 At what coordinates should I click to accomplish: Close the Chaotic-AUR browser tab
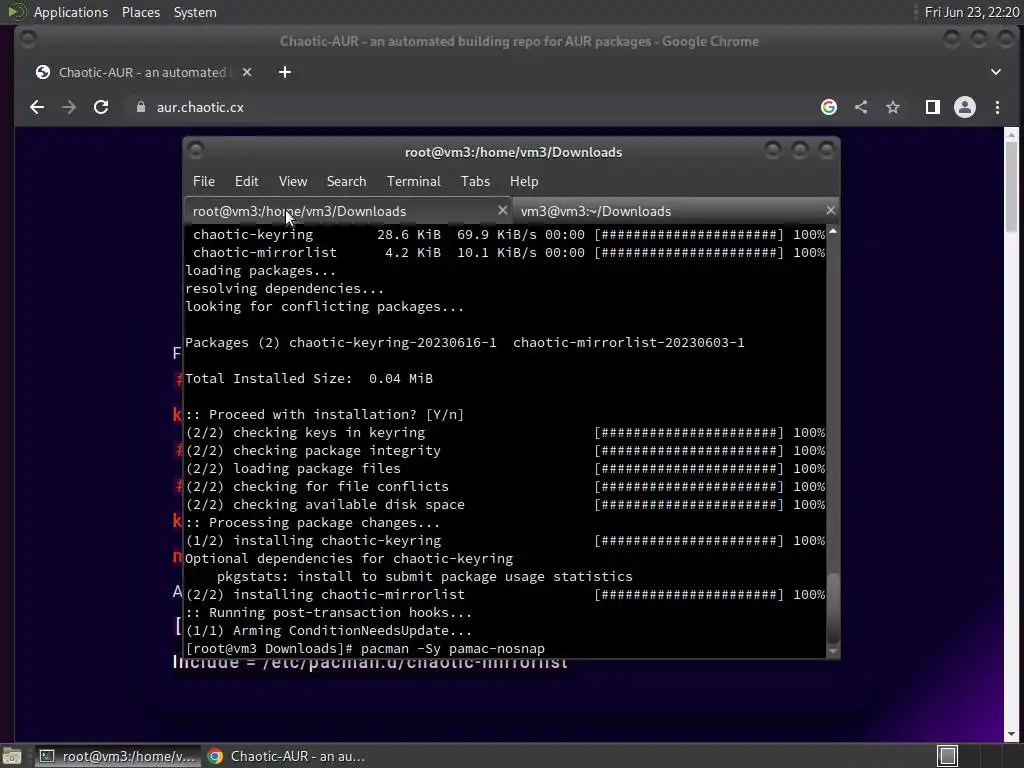pos(247,72)
